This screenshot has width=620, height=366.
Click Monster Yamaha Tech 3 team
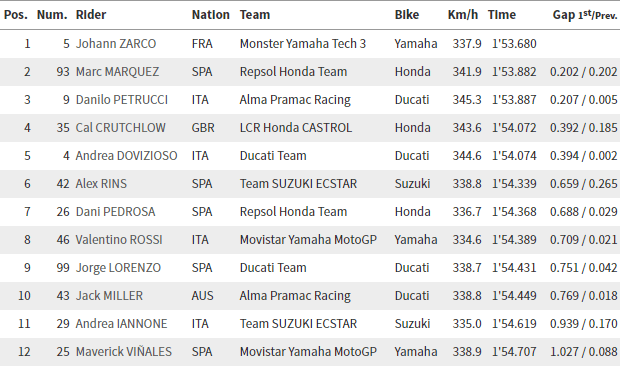303,43
